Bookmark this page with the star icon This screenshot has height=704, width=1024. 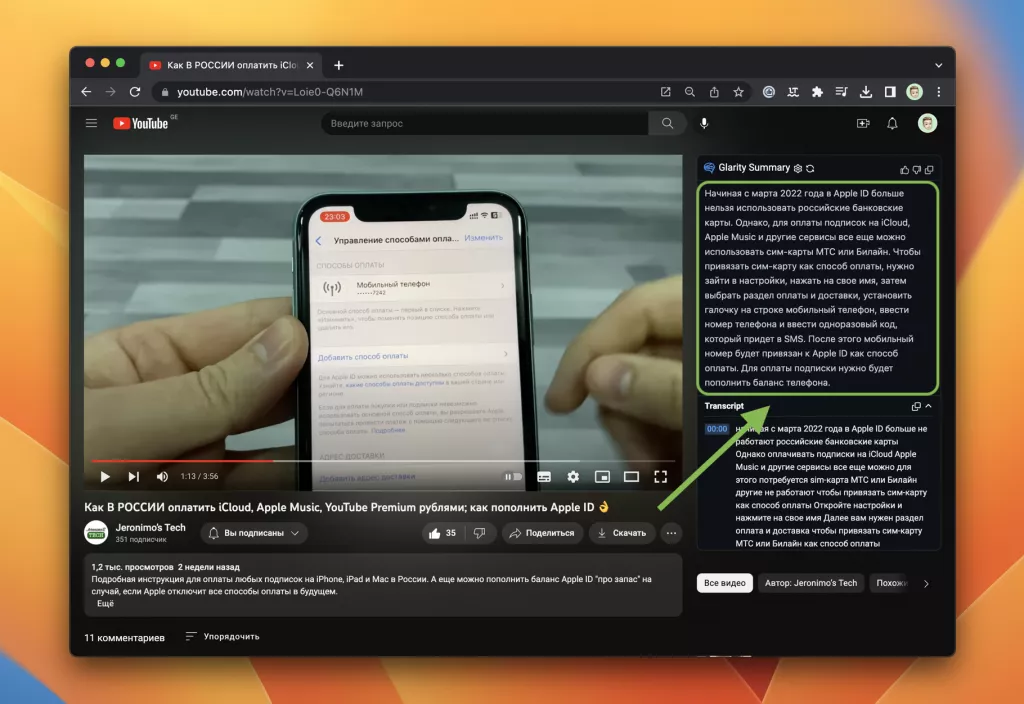pyautogui.click(x=738, y=92)
